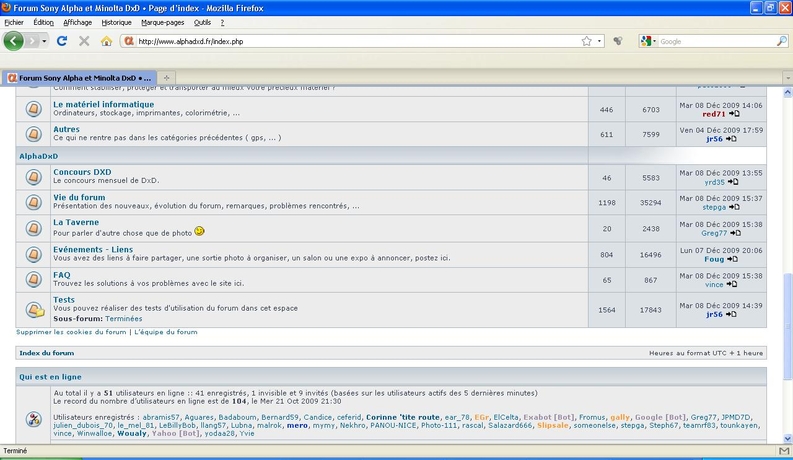
Task: Click inside the address URL field
Action: [357, 41]
